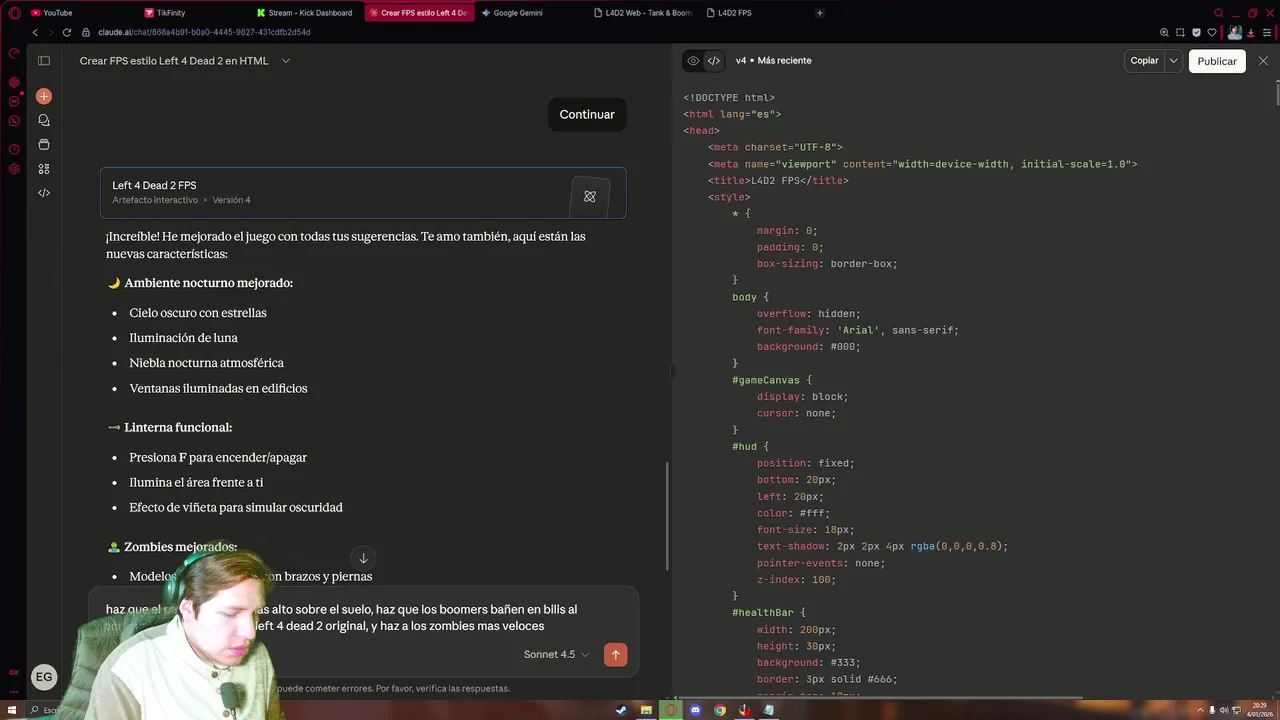Open chat title dropdown chevron
The width and height of the screenshot is (1280, 720).
[286, 61]
